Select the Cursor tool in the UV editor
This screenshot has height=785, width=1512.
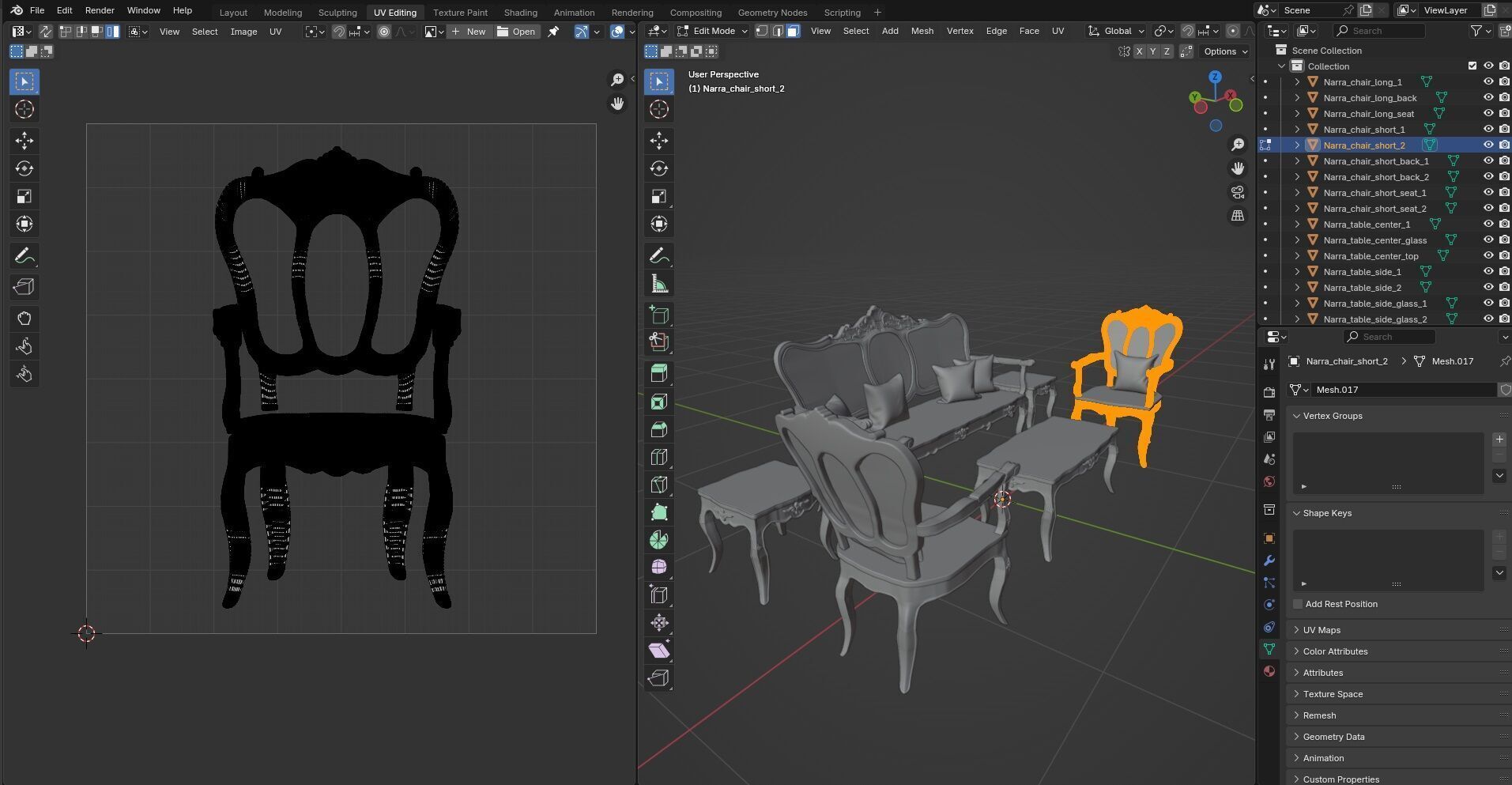tap(25, 109)
